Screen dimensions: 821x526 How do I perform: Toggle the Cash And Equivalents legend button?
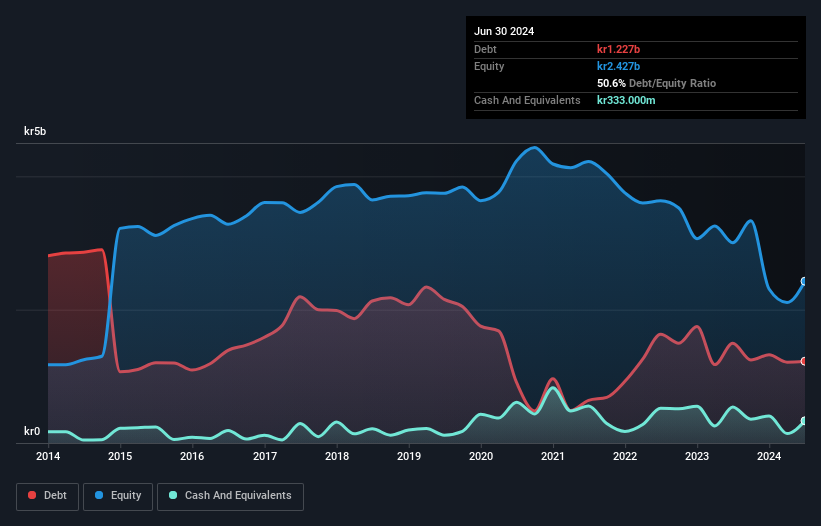230,496
